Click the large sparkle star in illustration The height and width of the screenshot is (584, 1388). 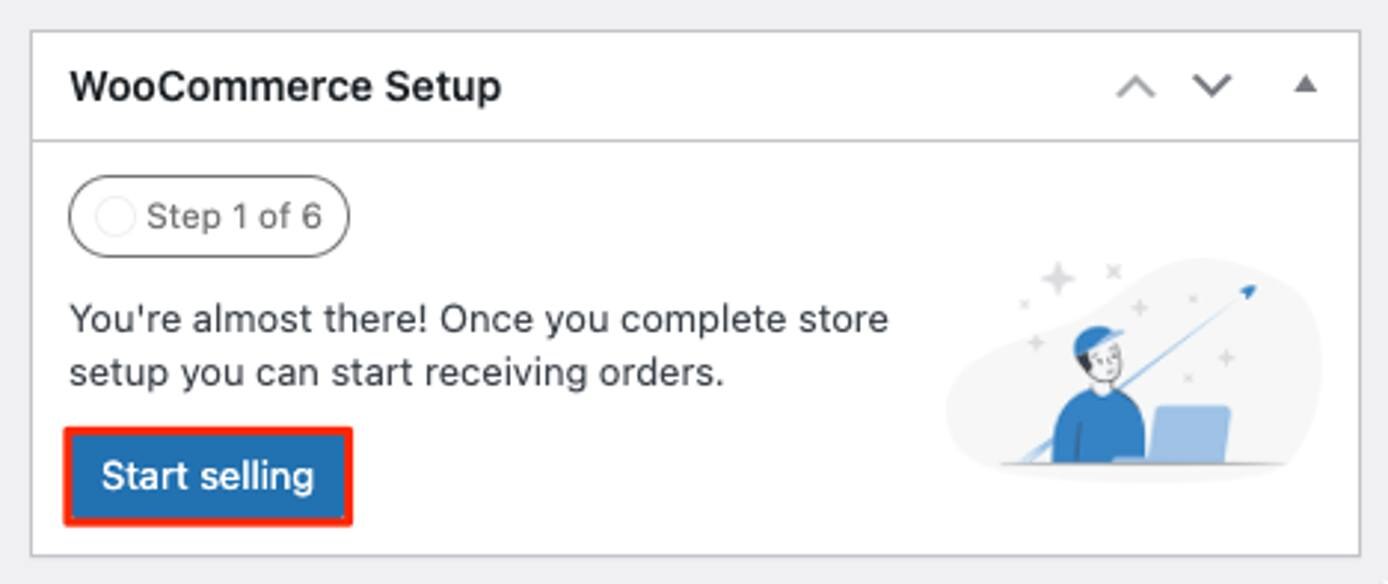tap(1058, 278)
